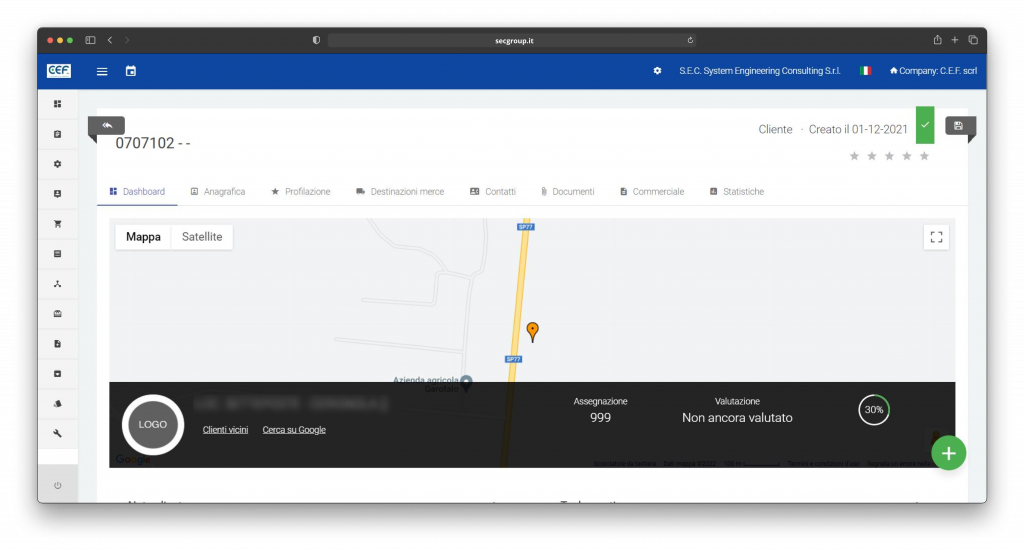Rate five stars

click(924, 155)
